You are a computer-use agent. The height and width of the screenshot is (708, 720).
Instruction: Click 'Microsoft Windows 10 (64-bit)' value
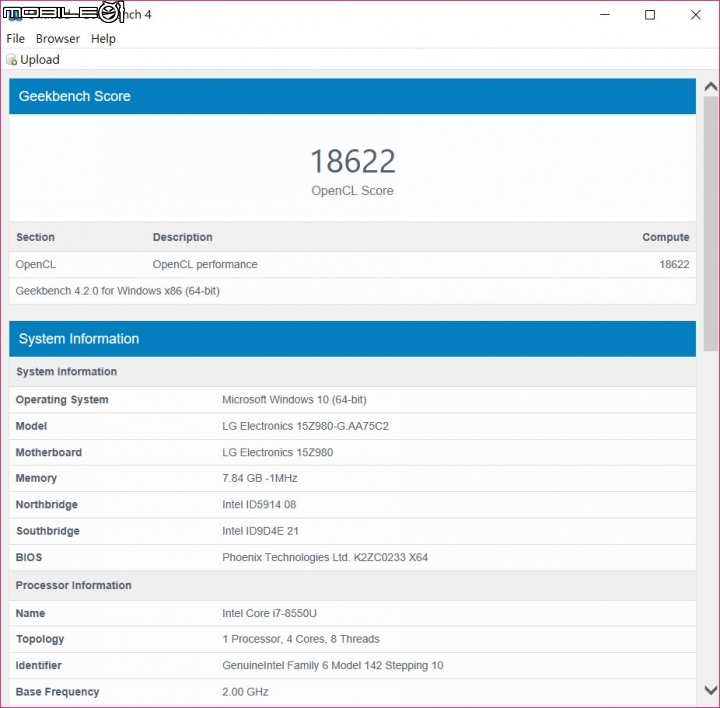294,399
